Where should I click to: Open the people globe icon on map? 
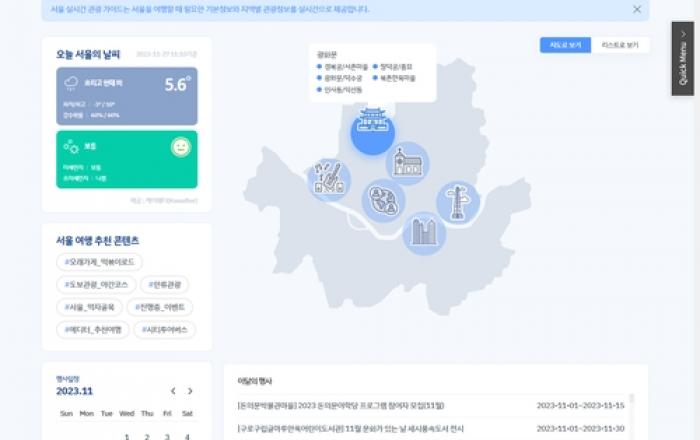[x=383, y=200]
